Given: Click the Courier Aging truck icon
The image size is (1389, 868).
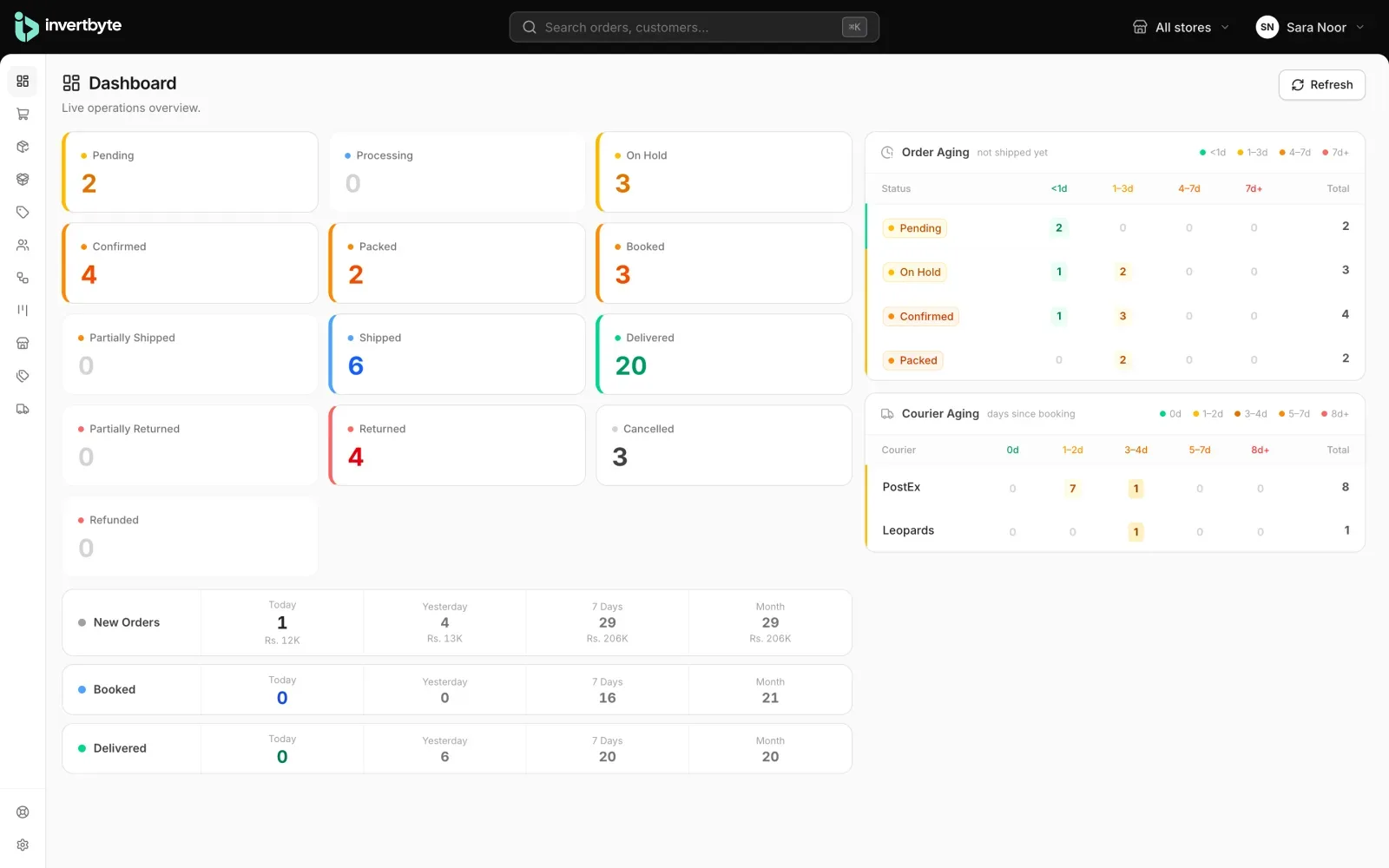Looking at the screenshot, I should tap(887, 414).
